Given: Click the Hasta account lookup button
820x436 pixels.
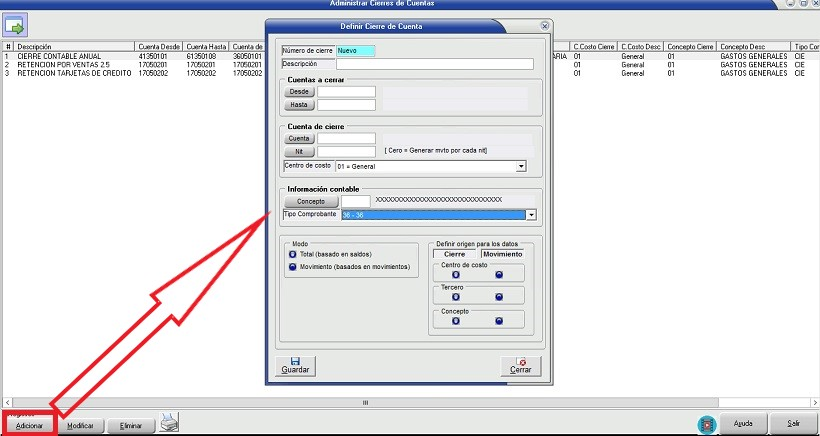Looking at the screenshot, I should click(299, 105).
